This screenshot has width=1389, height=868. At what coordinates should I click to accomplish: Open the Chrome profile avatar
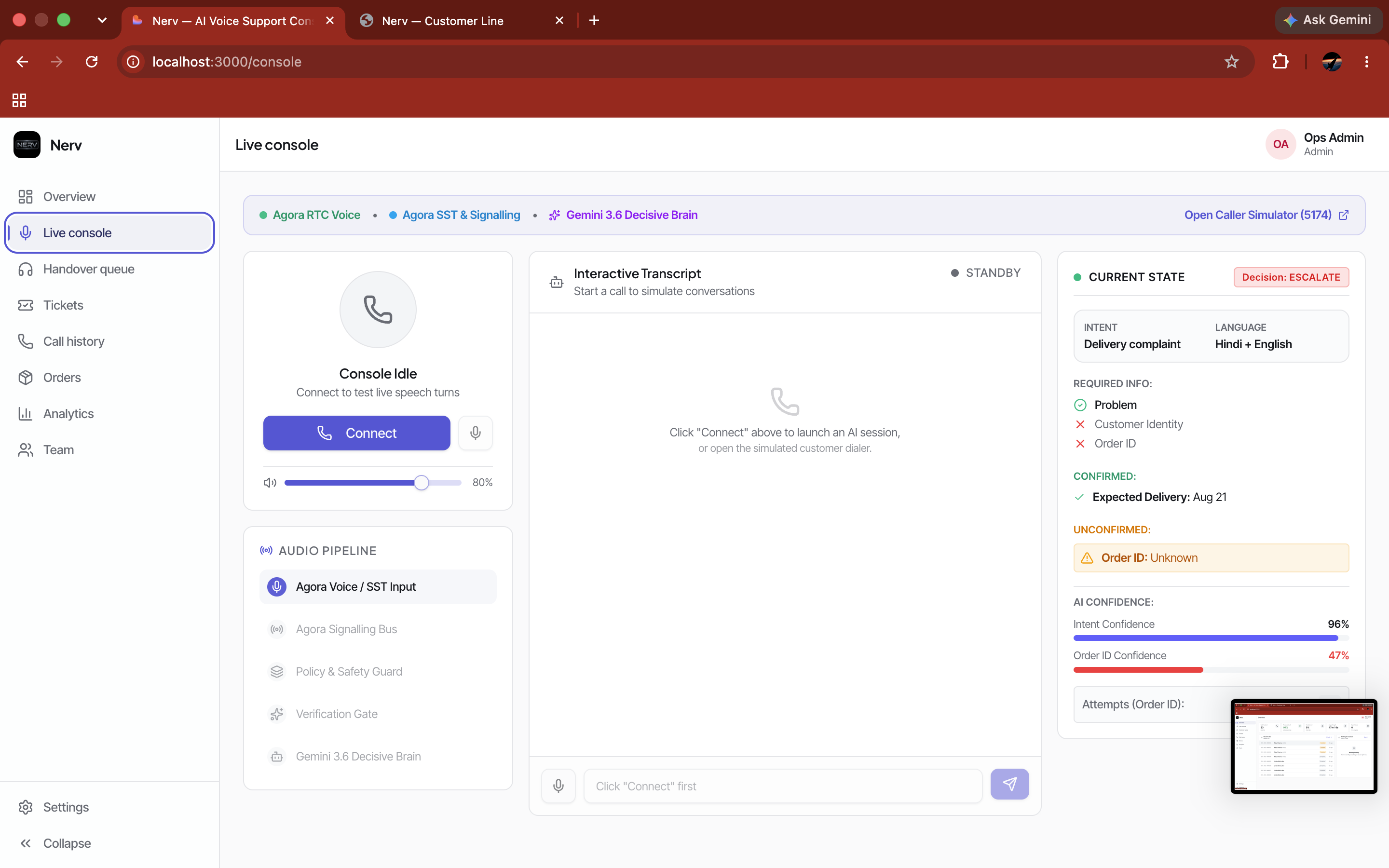[1332, 61]
